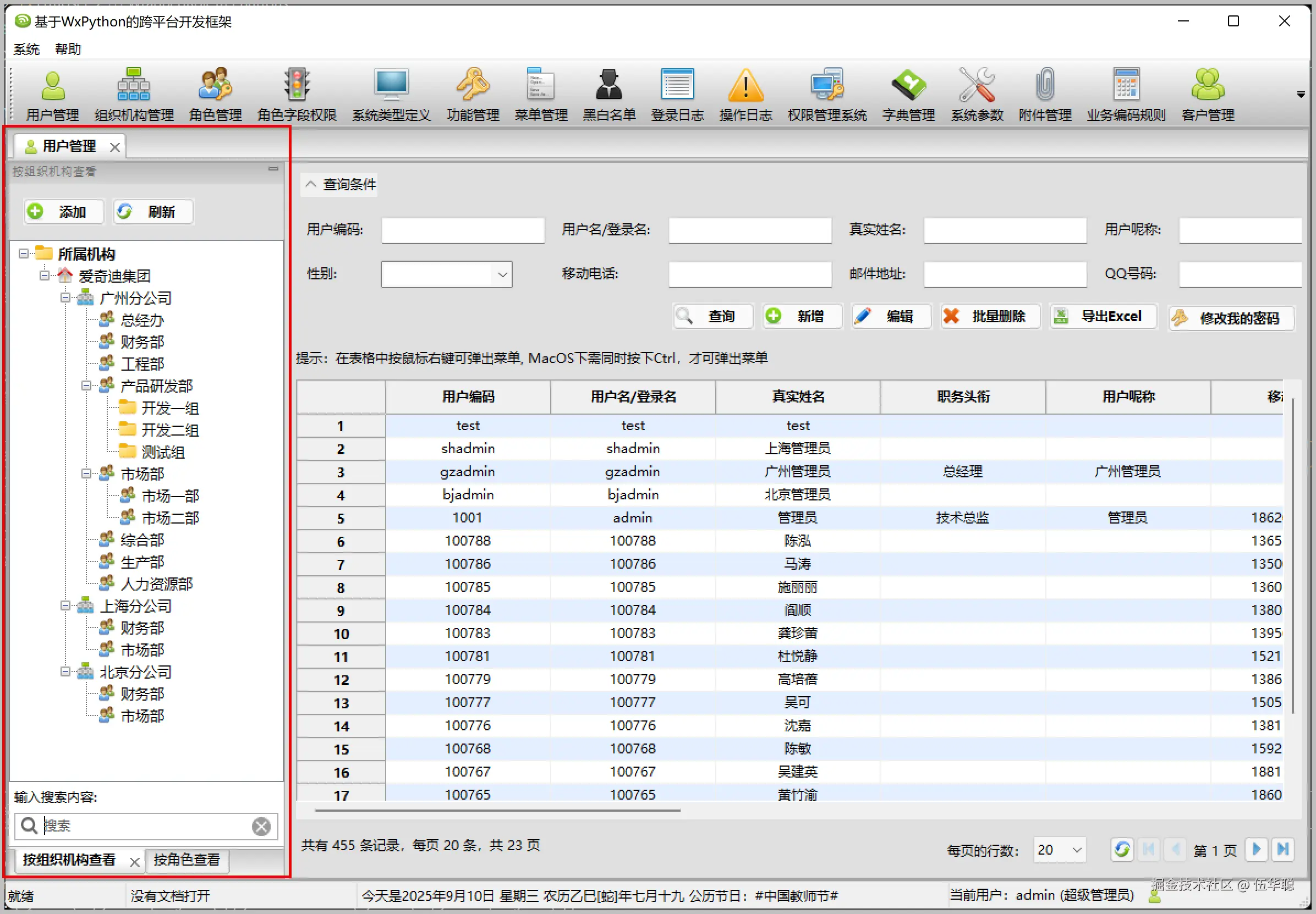Screen dimensions: 1316x914
Task: Click the 导出Excel button
Action: (1103, 317)
